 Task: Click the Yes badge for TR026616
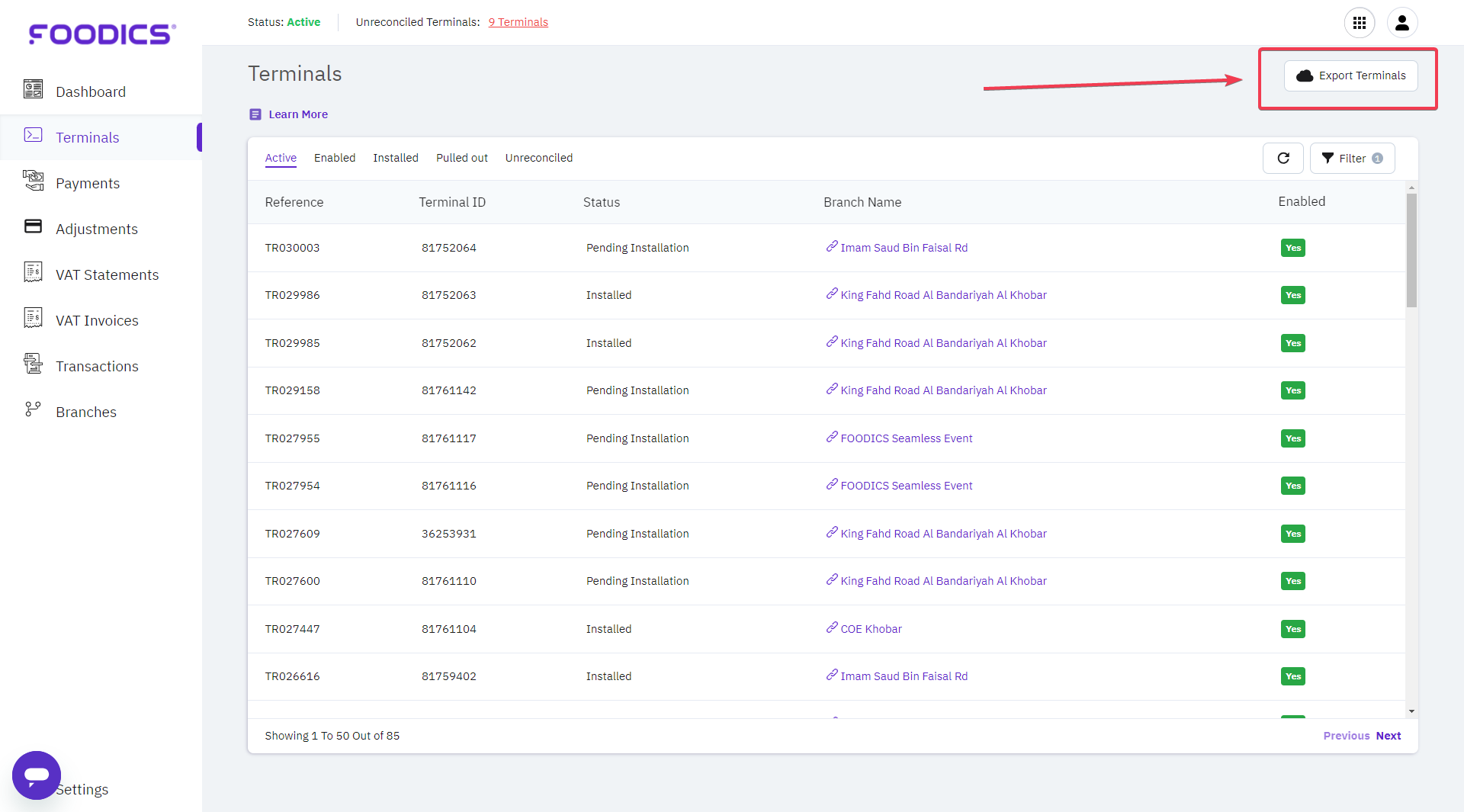(x=1293, y=676)
